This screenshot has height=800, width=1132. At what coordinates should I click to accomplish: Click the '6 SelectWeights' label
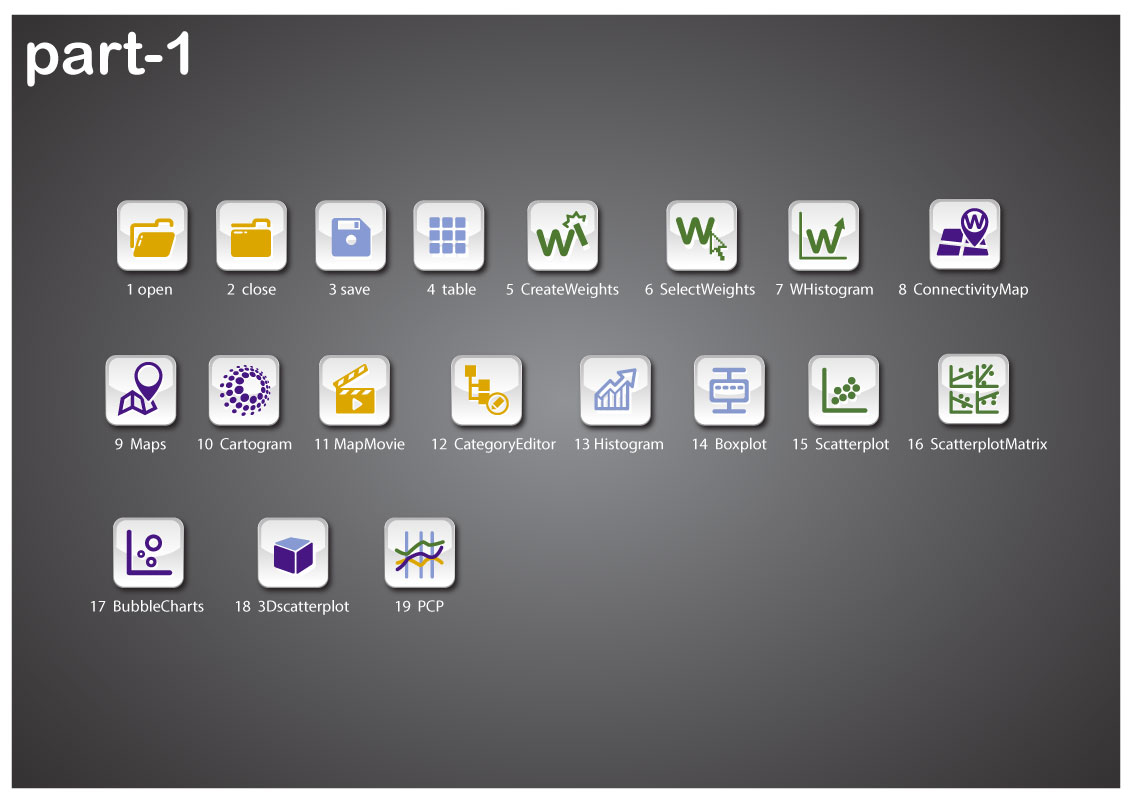pyautogui.click(x=700, y=290)
